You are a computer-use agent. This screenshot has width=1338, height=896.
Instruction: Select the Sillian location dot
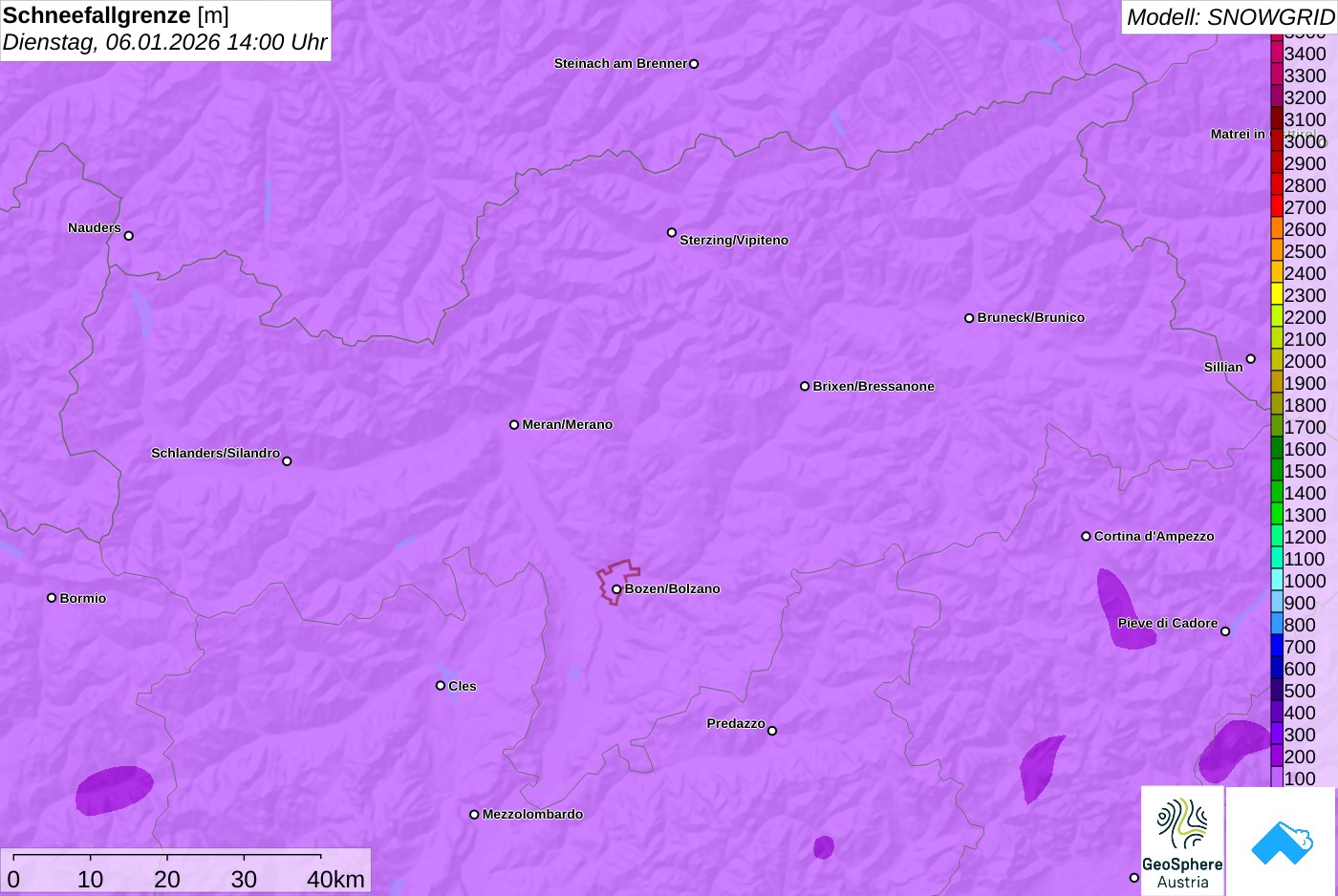pyautogui.click(x=1251, y=359)
